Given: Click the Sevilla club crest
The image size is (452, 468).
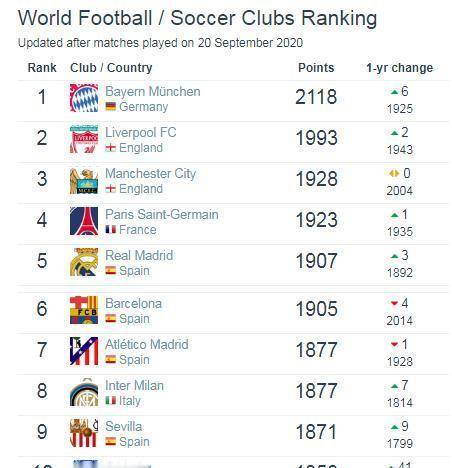Looking at the screenshot, I should click(x=84, y=433).
